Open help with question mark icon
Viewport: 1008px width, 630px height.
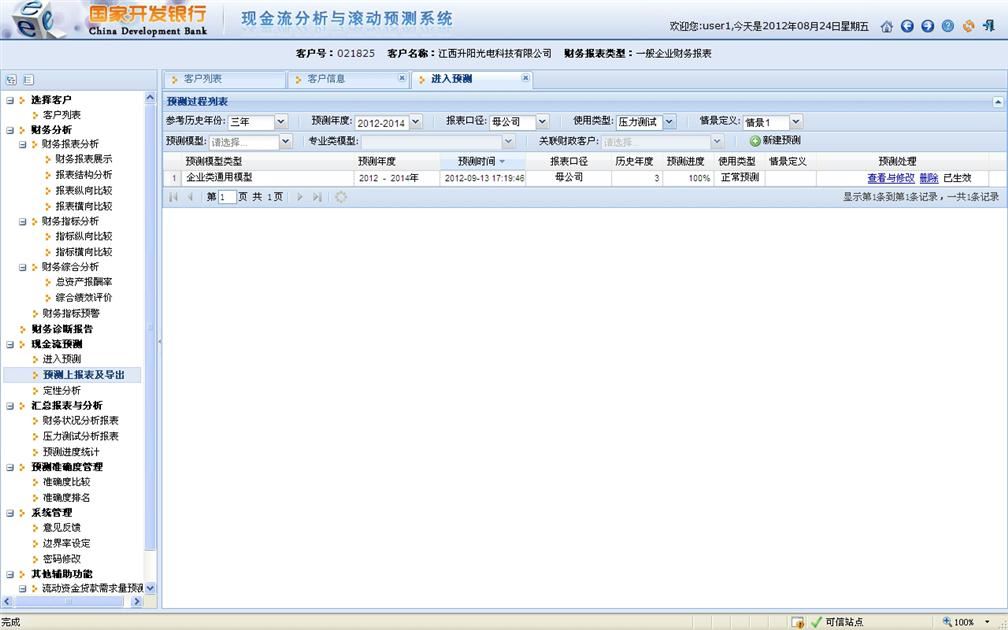point(948,26)
